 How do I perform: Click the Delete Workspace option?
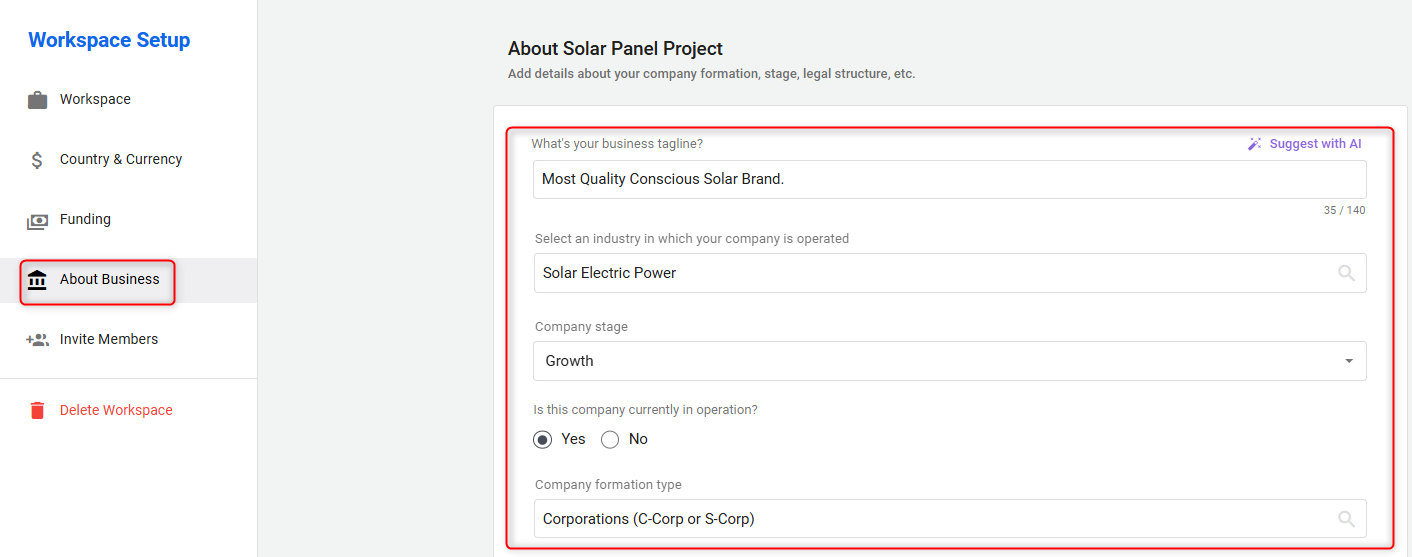click(116, 410)
